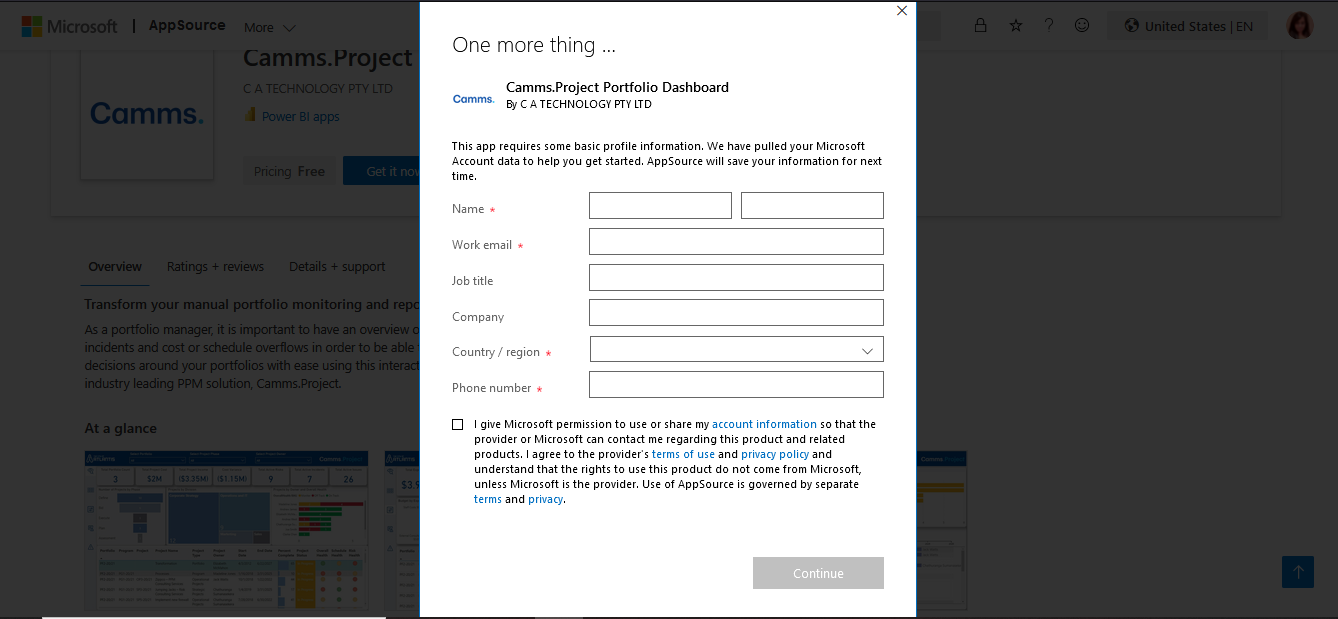
Task: Open provider's privacy policy link
Action: click(775, 454)
